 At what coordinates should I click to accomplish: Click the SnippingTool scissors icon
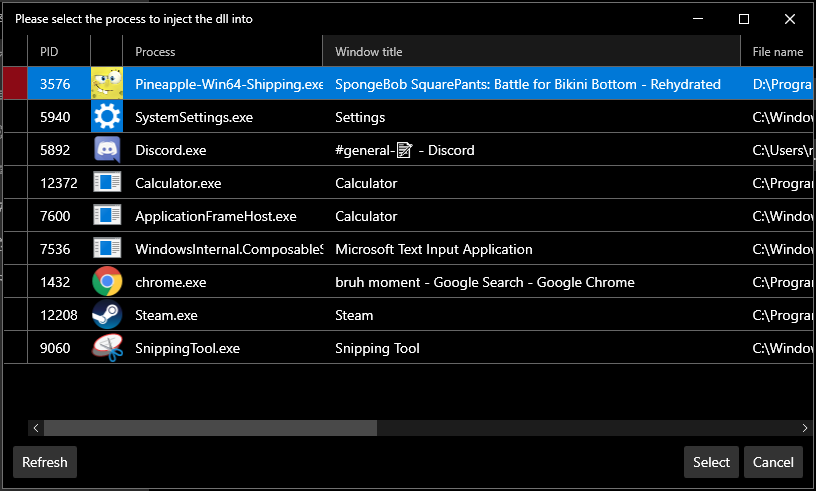pos(107,348)
